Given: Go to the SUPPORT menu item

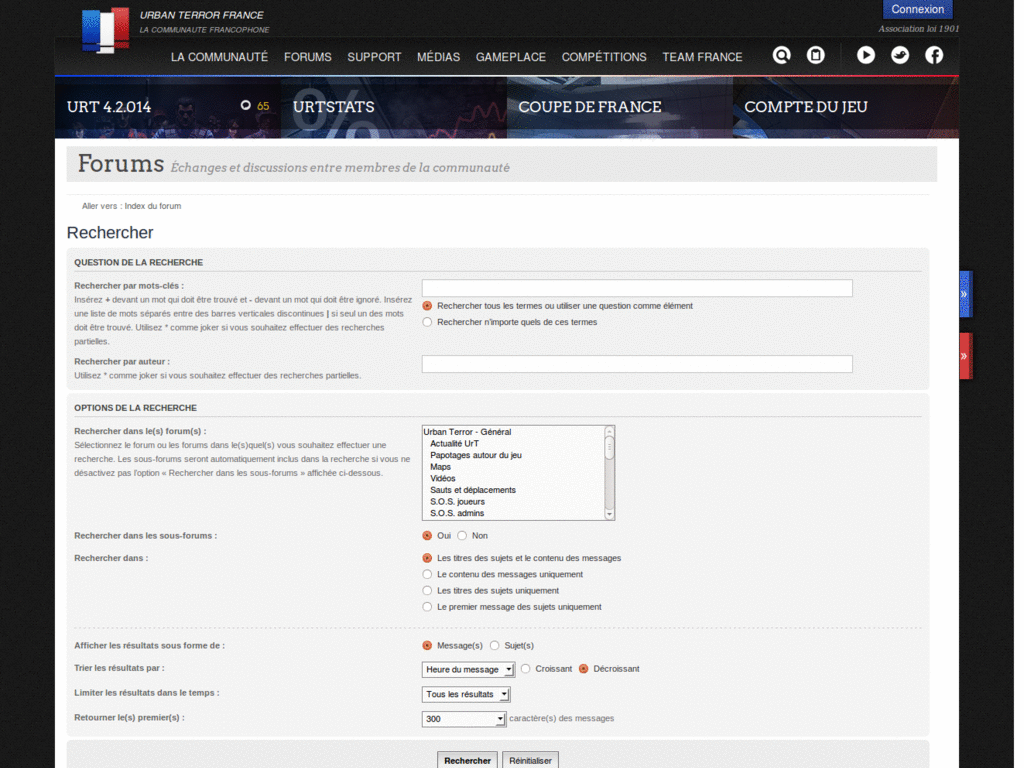Looking at the screenshot, I should pyautogui.click(x=374, y=57).
